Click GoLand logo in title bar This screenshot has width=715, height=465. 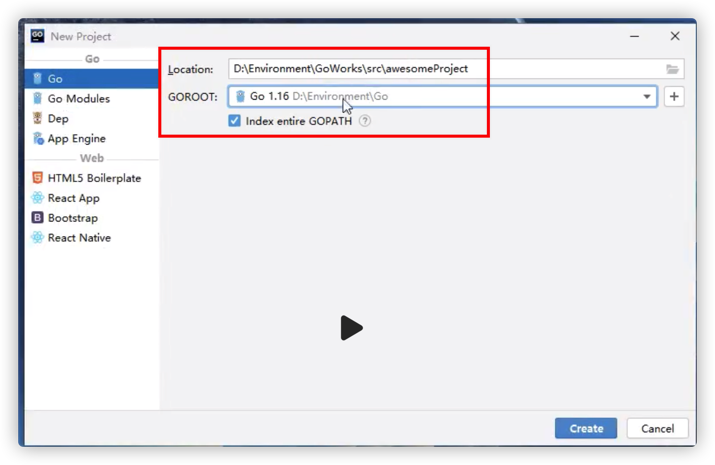(x=37, y=36)
